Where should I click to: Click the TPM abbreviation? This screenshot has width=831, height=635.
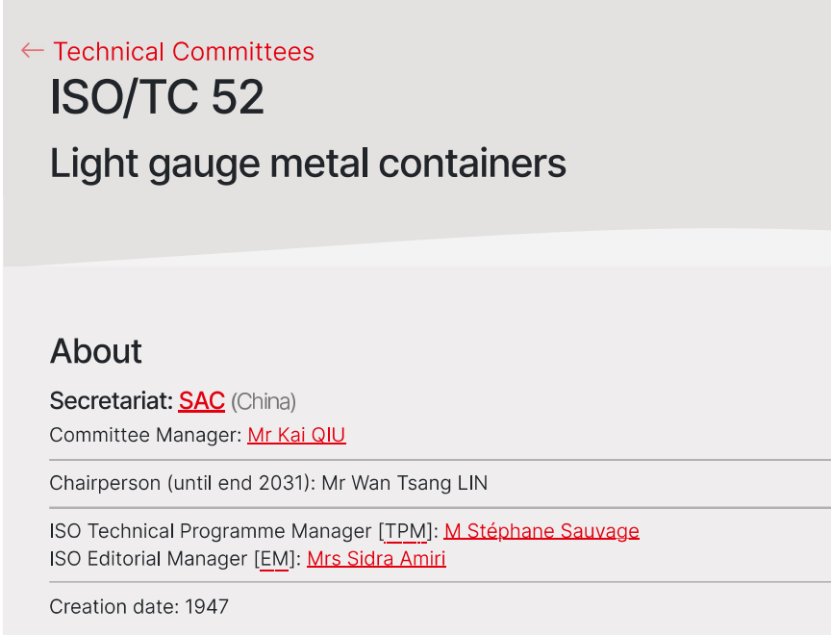[405, 531]
